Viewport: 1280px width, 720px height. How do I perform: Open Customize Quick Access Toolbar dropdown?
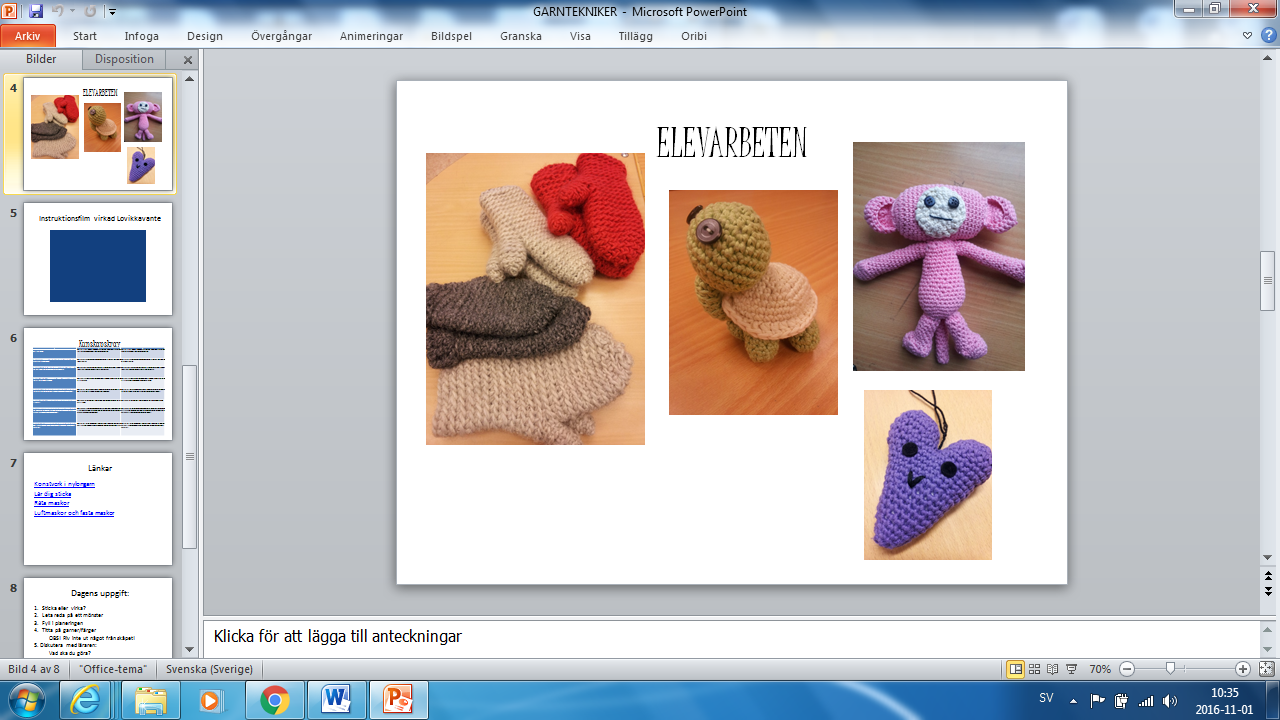(112, 12)
